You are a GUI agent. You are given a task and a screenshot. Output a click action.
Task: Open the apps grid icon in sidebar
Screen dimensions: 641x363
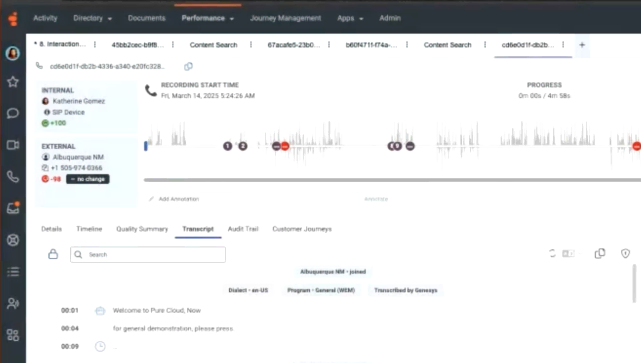pos(13,335)
